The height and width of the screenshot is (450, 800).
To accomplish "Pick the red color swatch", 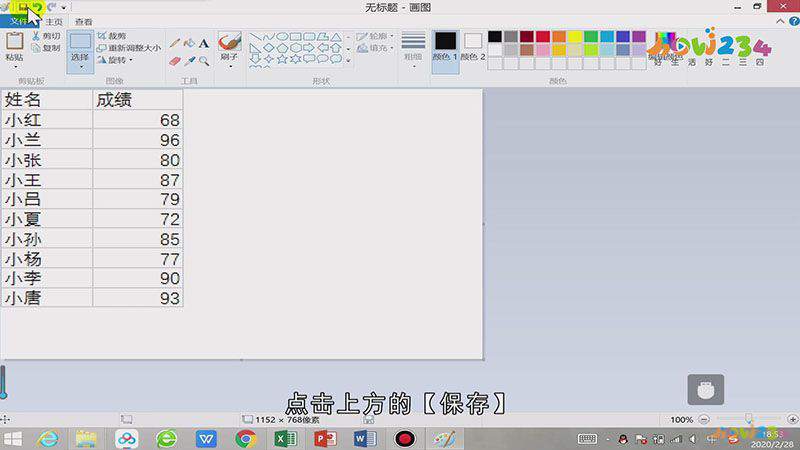I will (543, 36).
